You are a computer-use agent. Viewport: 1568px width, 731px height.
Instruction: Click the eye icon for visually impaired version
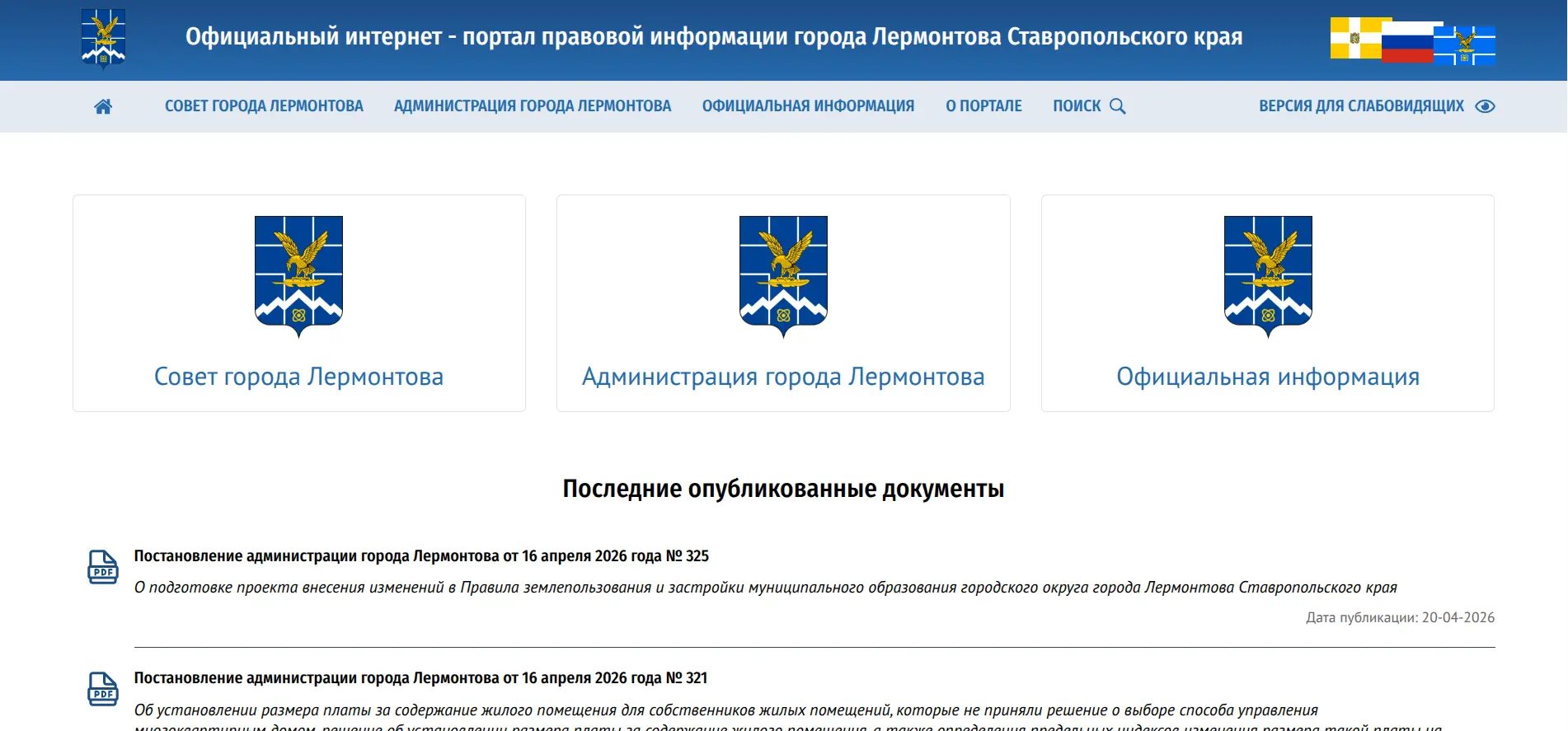pyautogui.click(x=1485, y=106)
